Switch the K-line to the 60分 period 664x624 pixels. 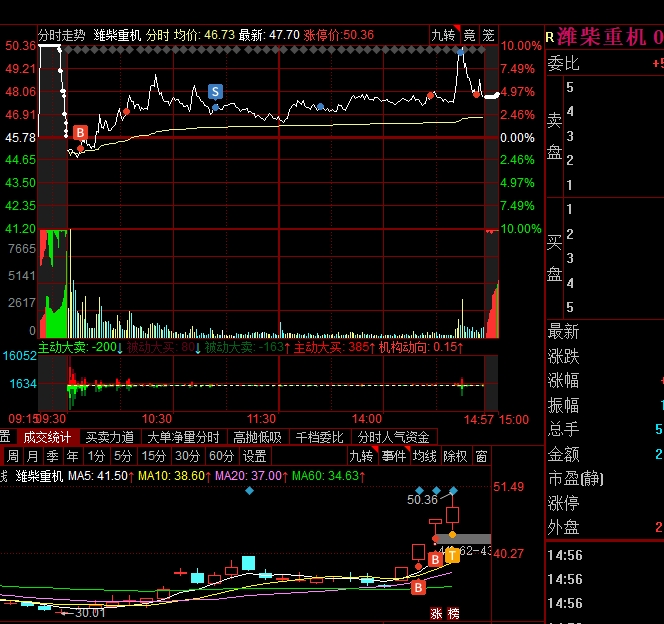pyautogui.click(x=221, y=456)
